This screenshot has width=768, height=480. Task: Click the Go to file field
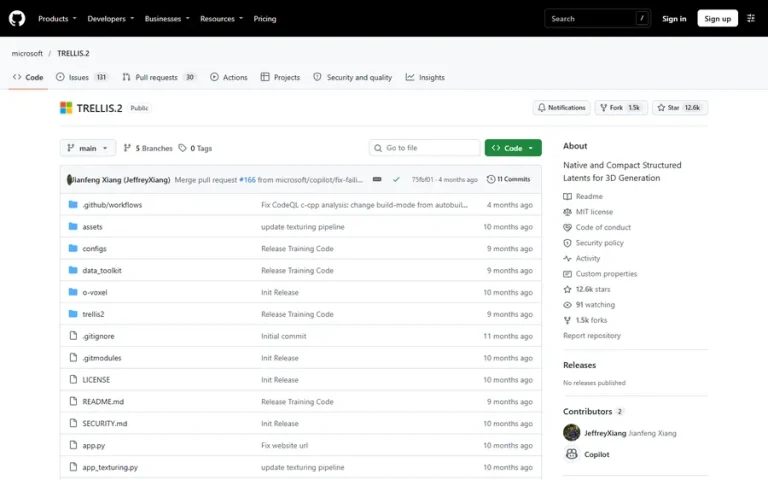[424, 148]
